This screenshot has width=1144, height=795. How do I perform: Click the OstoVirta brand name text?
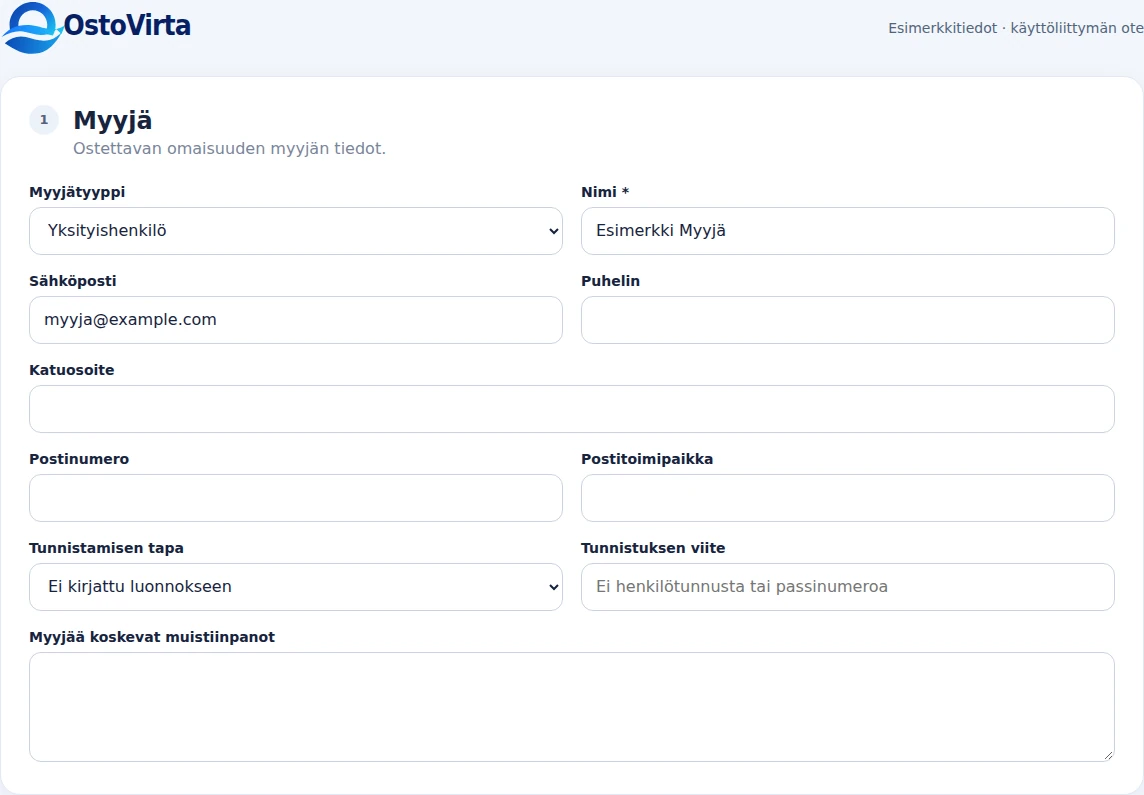pyautogui.click(x=127, y=26)
